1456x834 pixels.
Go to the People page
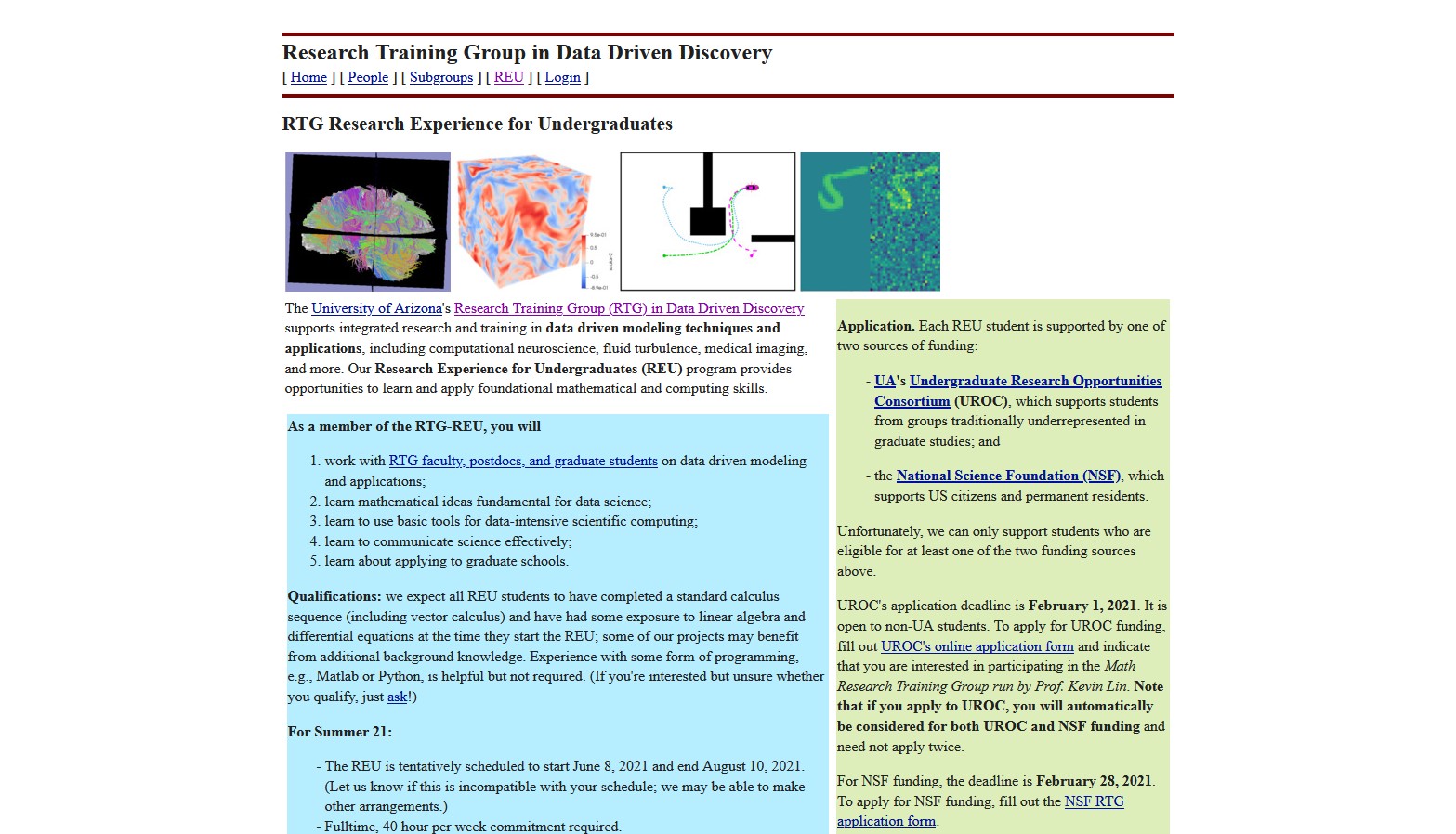368,77
